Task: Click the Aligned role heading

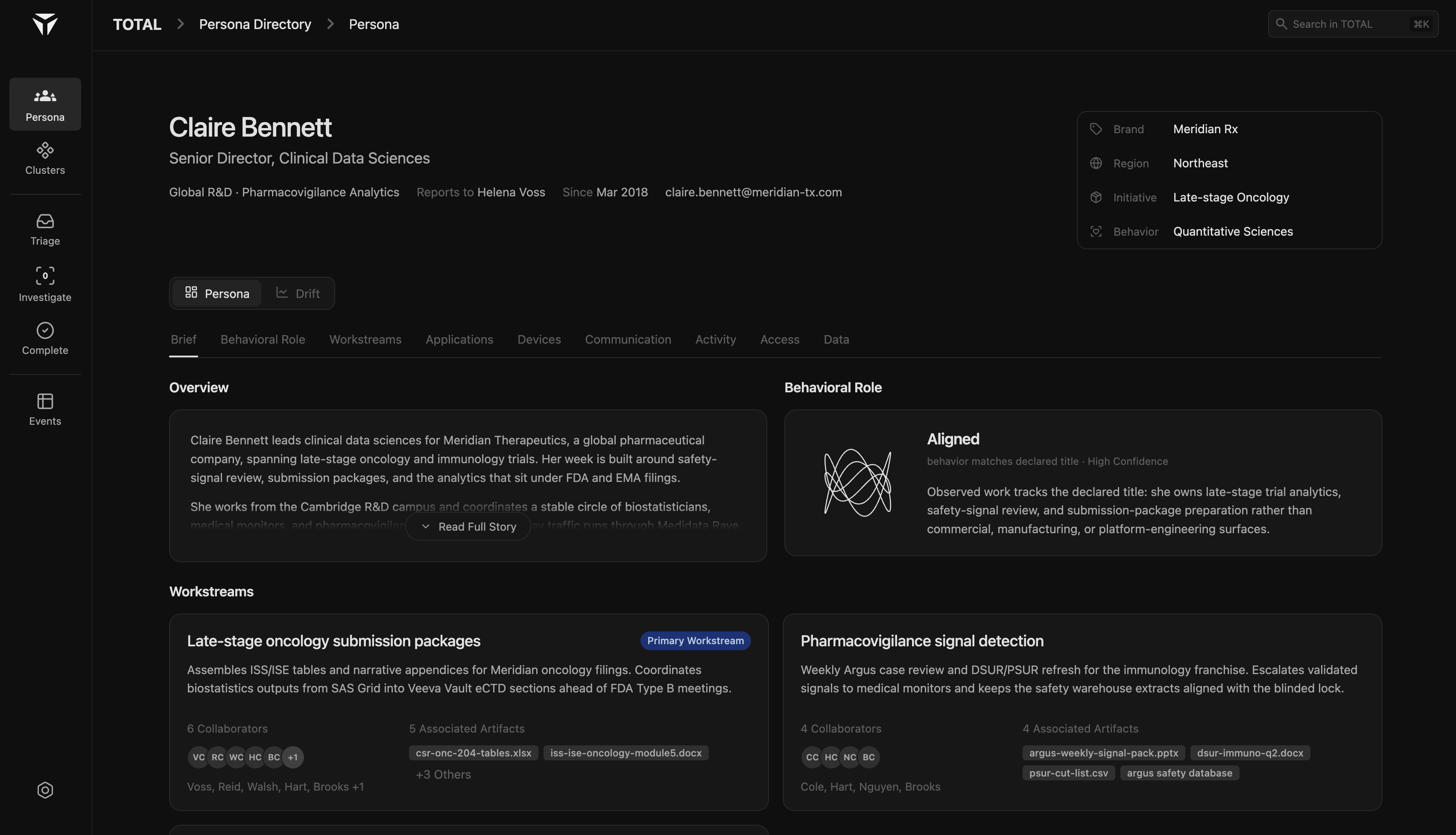Action: point(953,439)
